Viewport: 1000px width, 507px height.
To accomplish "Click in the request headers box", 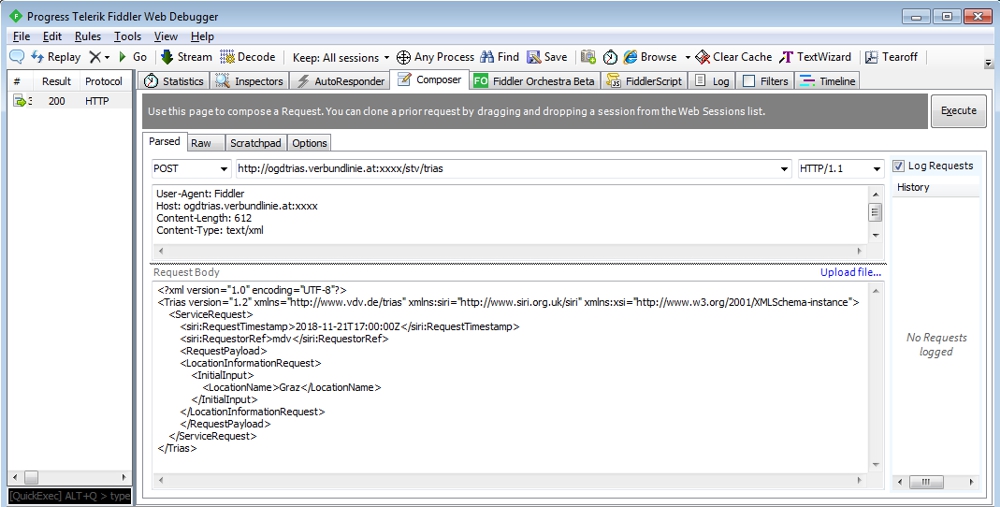I will pos(510,215).
